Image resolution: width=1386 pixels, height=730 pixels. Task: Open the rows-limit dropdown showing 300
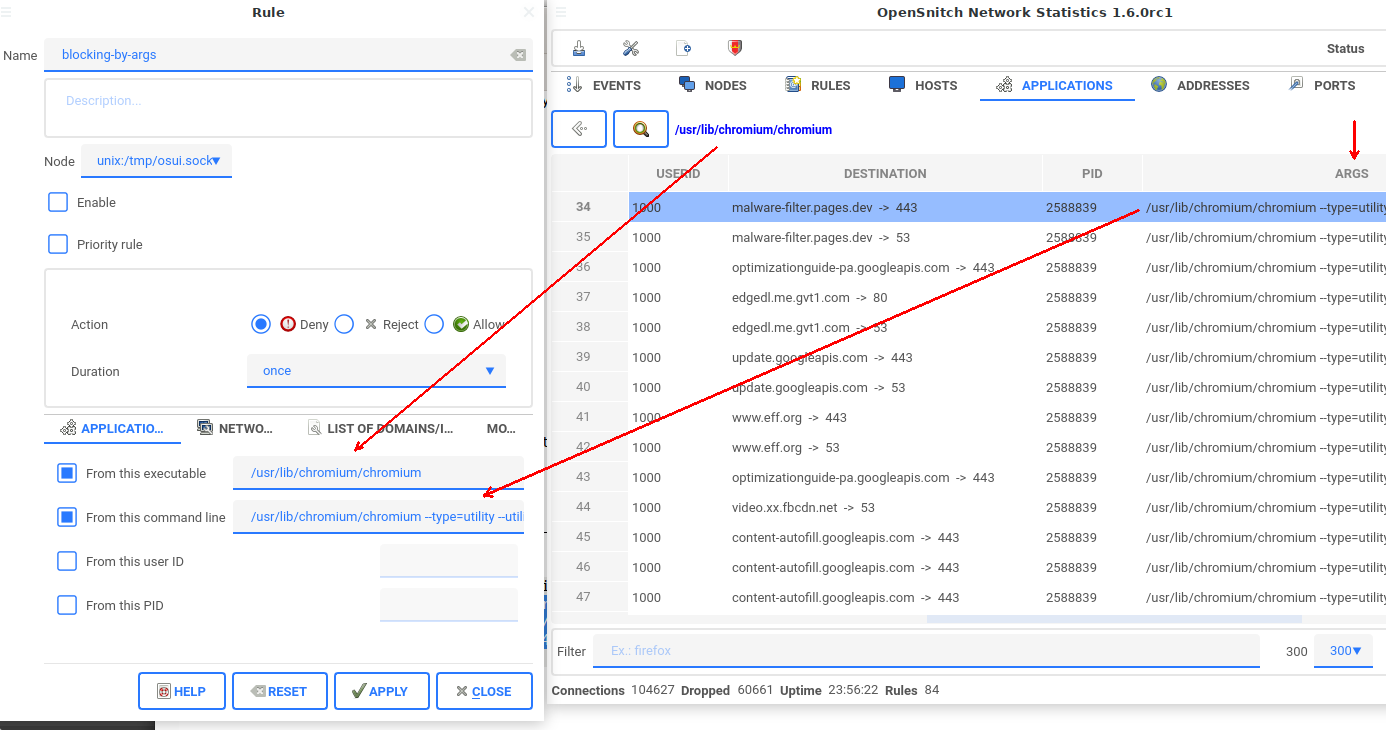pyautogui.click(x=1343, y=651)
